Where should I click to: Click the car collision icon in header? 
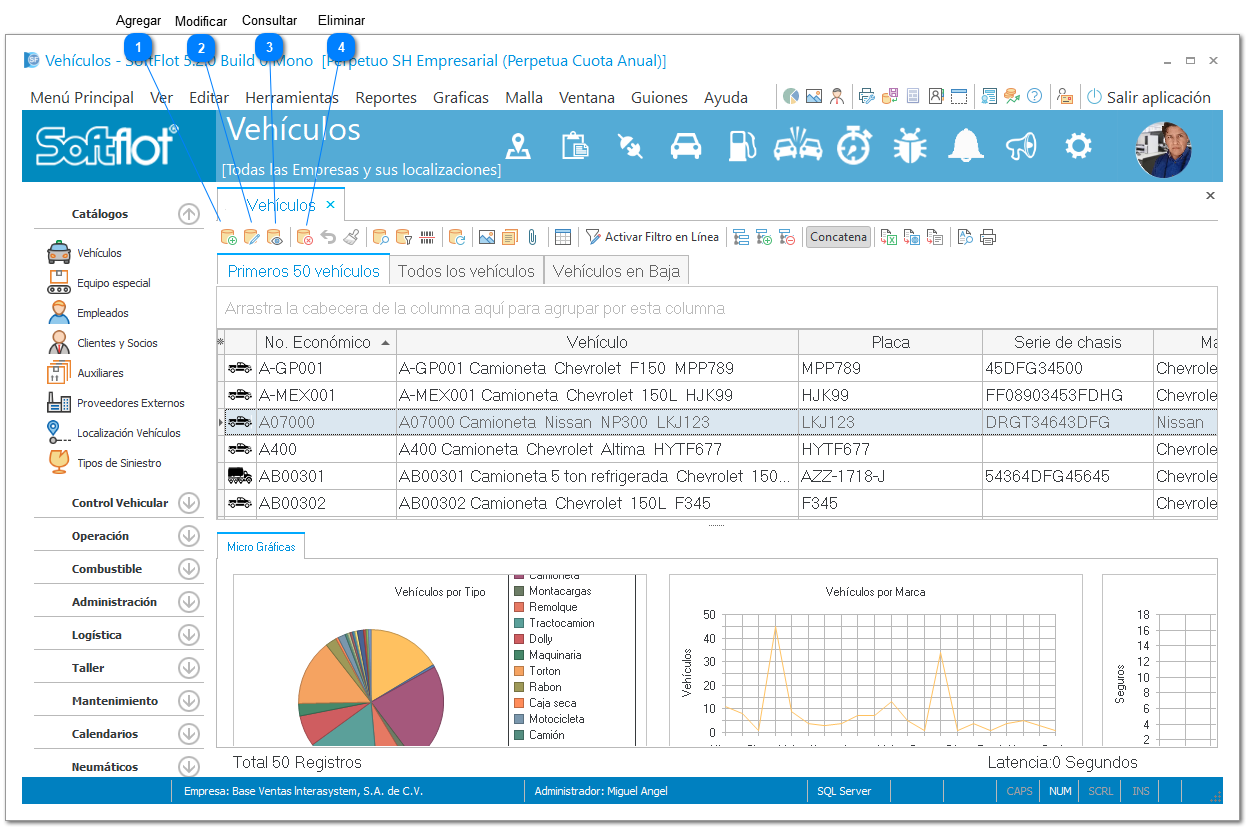pyautogui.click(x=797, y=146)
